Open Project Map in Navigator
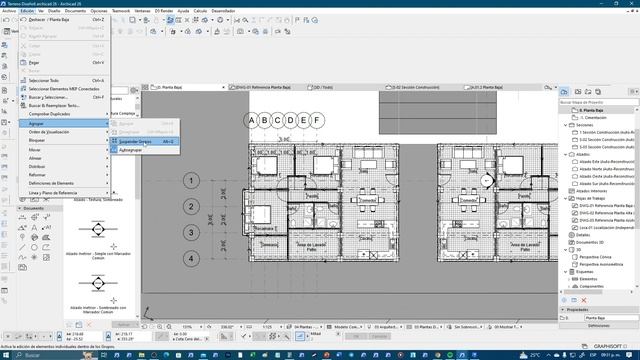640x360 pixels. (564, 92)
